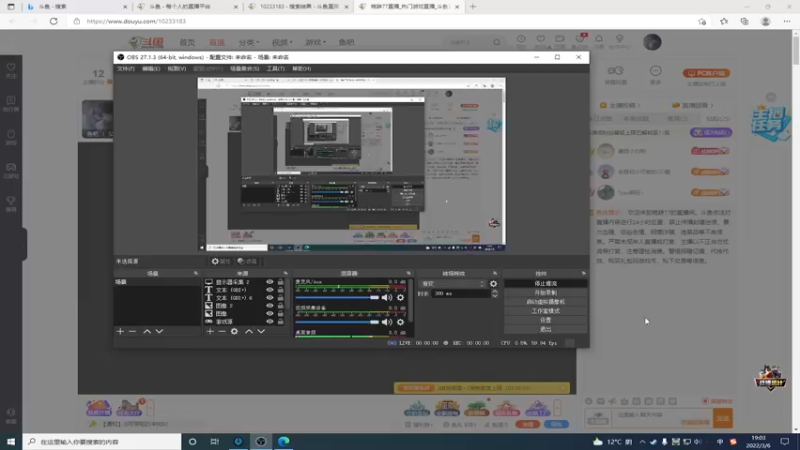Adjust the second mixer channel volume slider
Screen dimensions: 800x450
tap(337, 322)
